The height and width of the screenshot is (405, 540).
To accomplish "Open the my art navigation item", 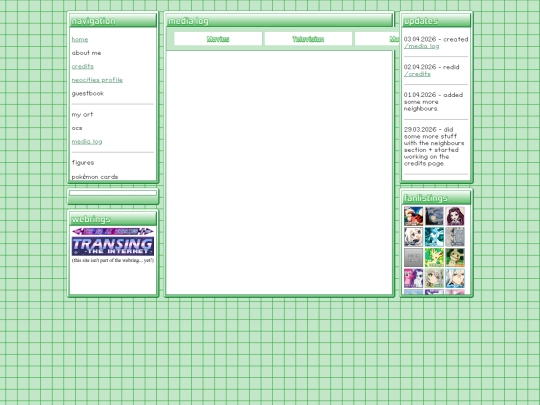I will point(82,114).
